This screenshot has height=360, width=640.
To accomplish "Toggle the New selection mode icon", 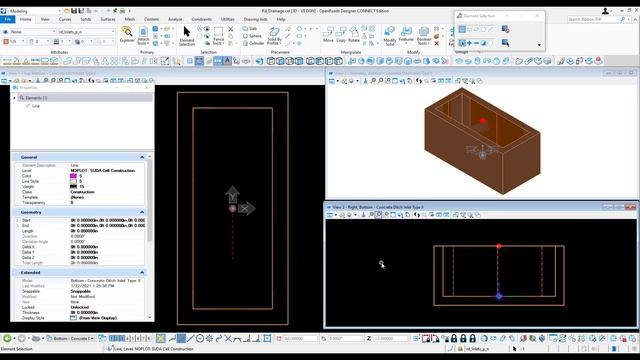I will click(462, 43).
